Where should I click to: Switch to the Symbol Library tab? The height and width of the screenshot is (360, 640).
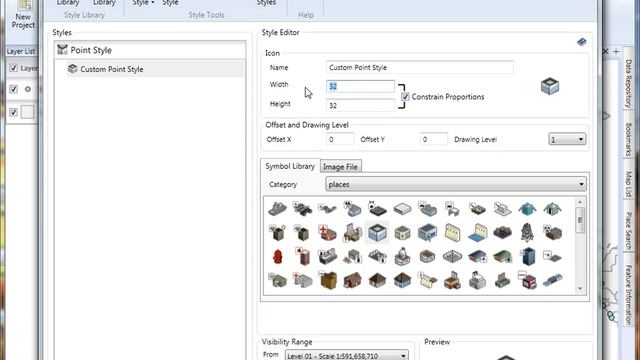point(290,166)
